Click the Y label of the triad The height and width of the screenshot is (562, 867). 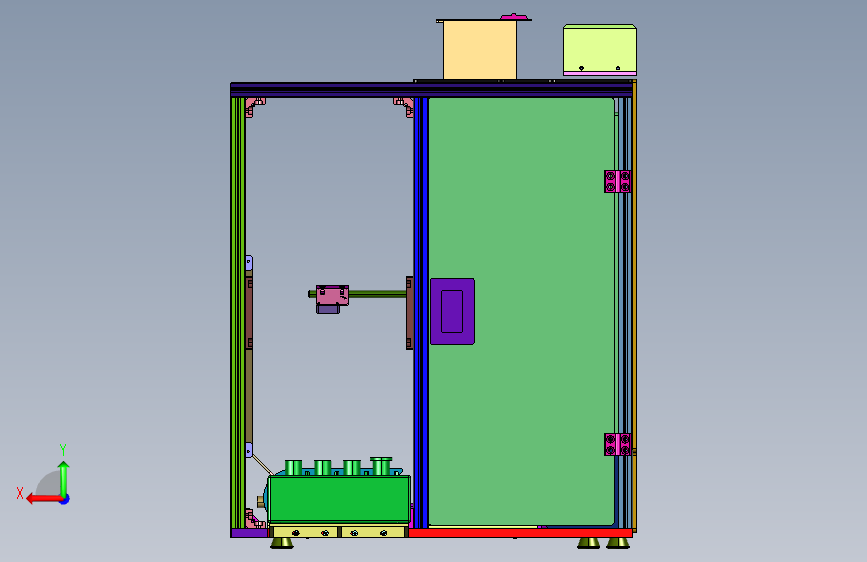coord(63,449)
